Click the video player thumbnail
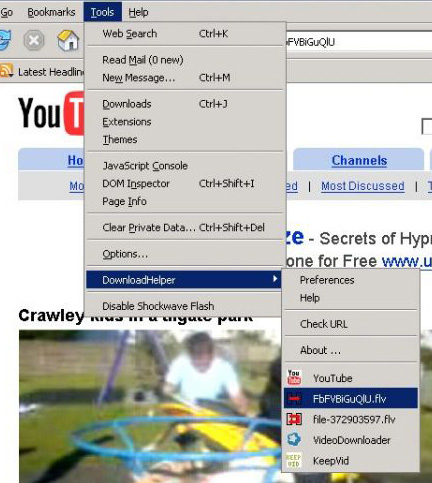Screen dimensions: 432x483 [x=151, y=406]
